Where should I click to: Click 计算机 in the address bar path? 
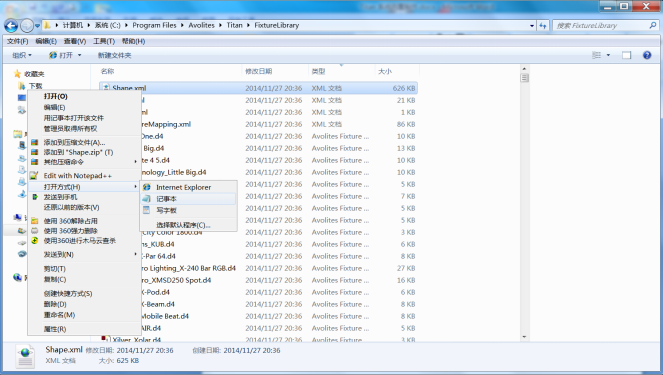tap(73, 25)
